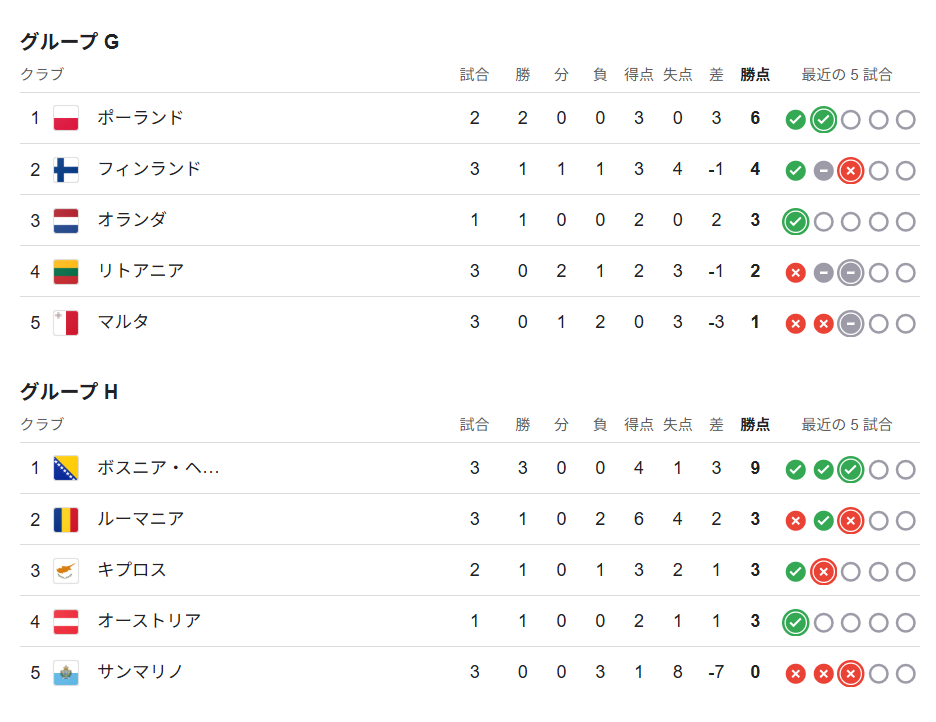936x722 pixels.
Task: Select the Netherlands flag in Group G
Action: [66, 220]
